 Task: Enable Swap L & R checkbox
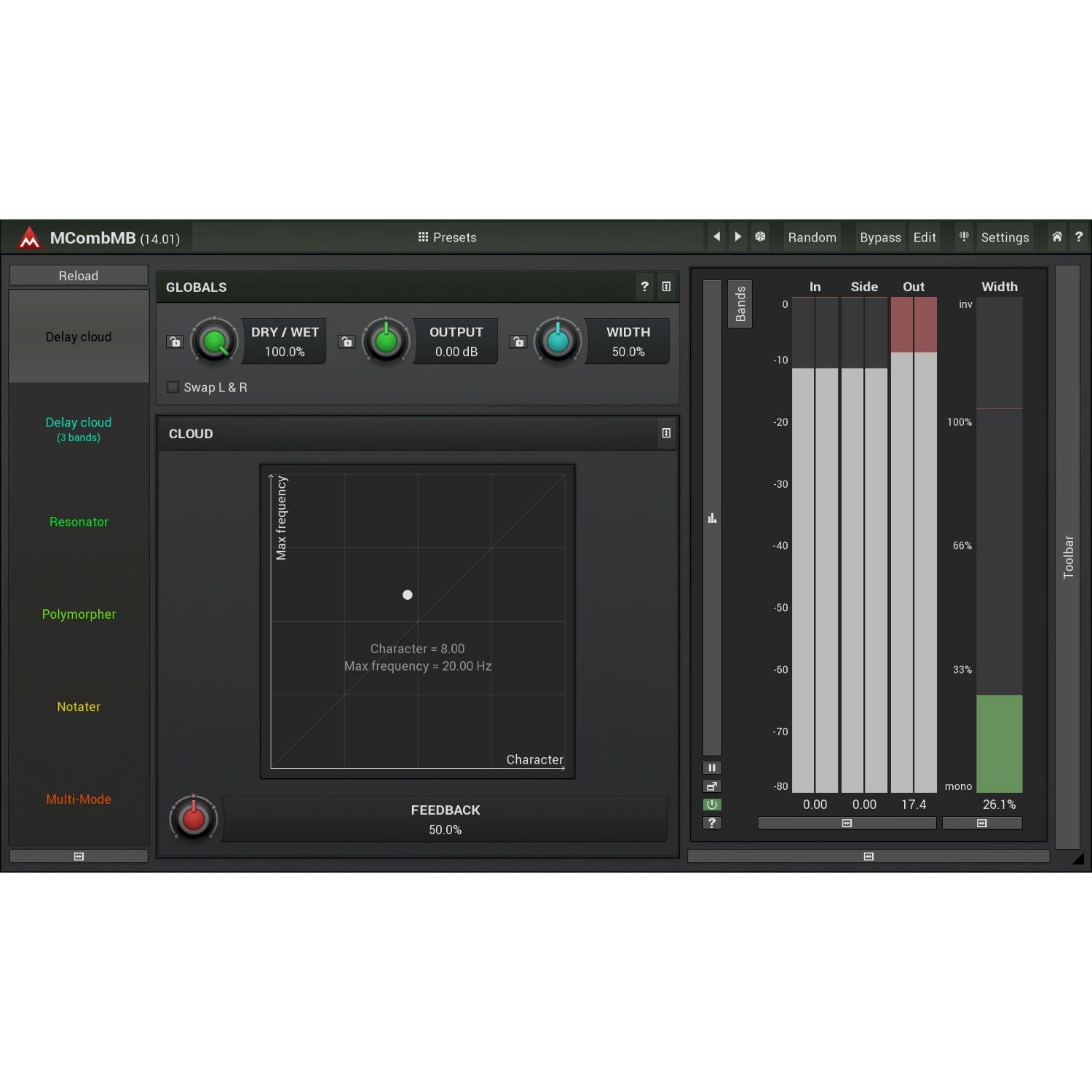coord(173,387)
